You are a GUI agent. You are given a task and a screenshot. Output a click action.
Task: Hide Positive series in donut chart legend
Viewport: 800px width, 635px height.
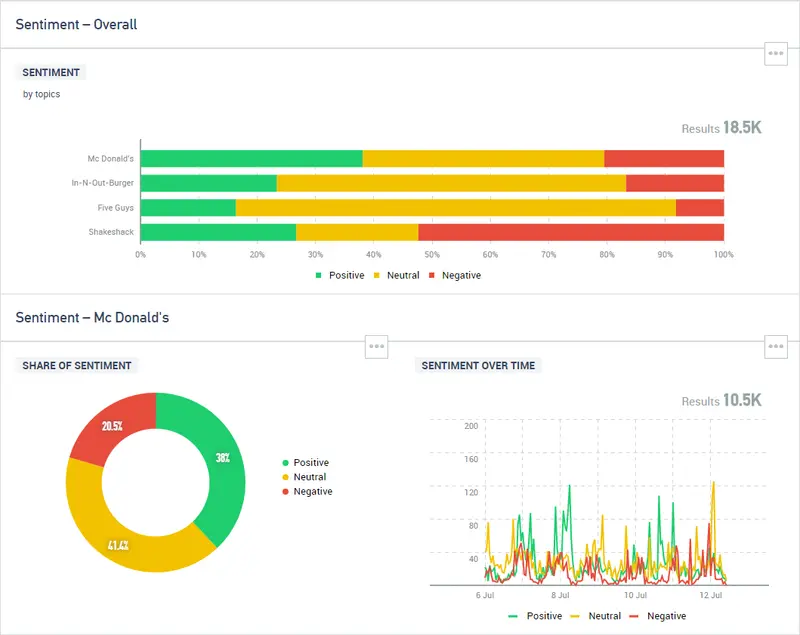[x=310, y=463]
